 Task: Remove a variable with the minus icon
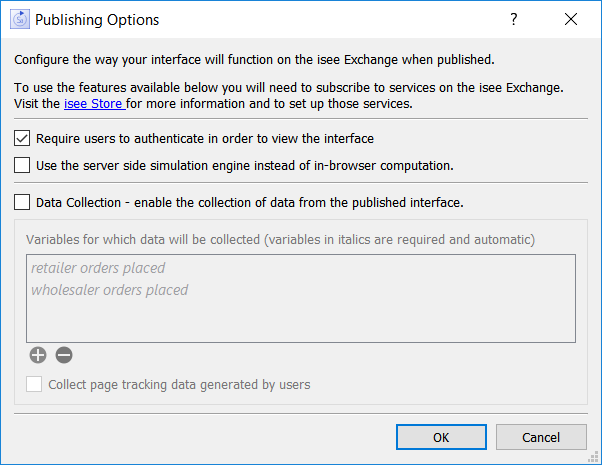pos(64,355)
